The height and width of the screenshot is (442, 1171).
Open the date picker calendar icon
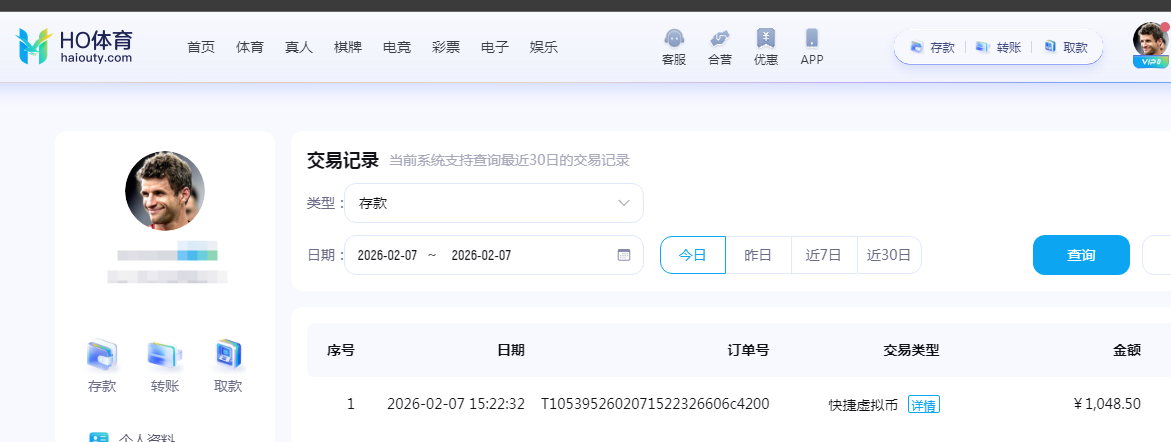click(624, 255)
